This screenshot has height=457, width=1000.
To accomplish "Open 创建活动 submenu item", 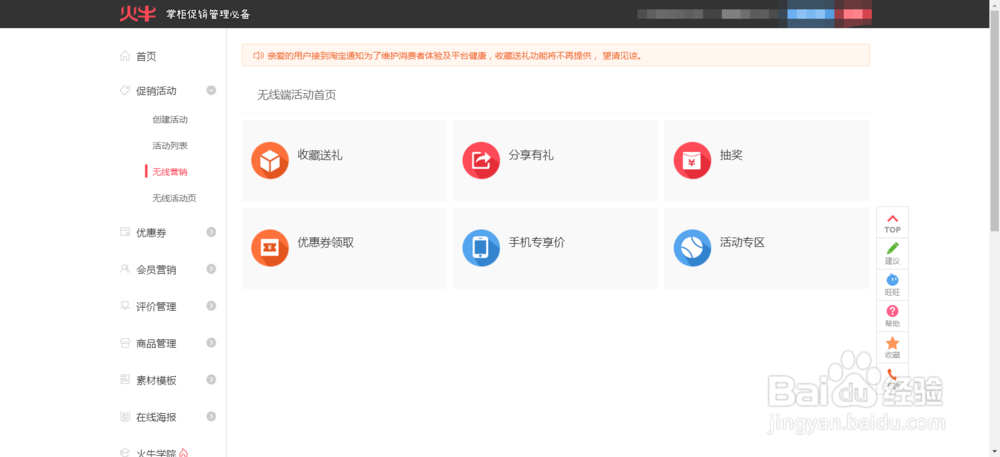I will 170,120.
